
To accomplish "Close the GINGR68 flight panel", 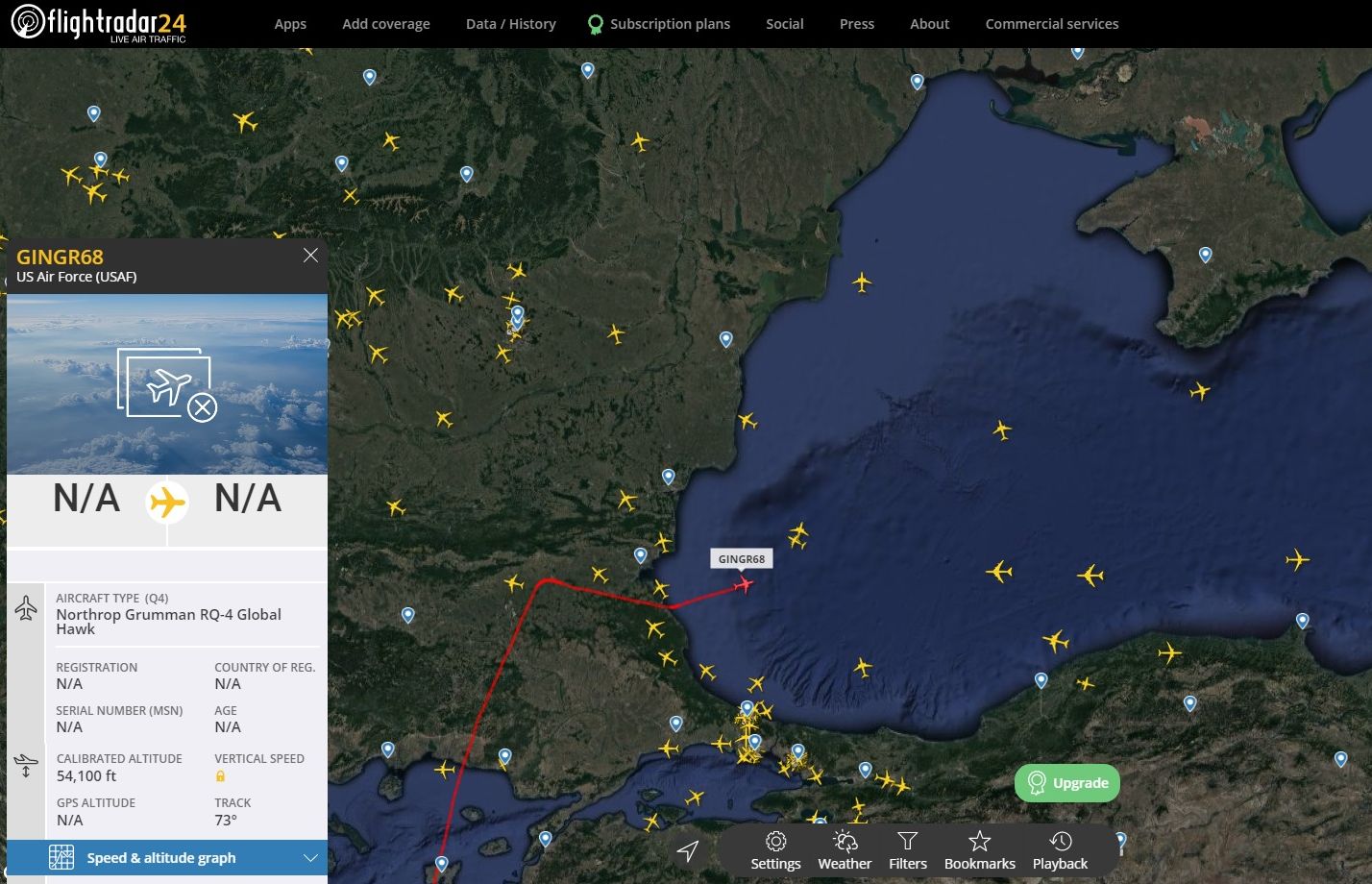I will (310, 255).
